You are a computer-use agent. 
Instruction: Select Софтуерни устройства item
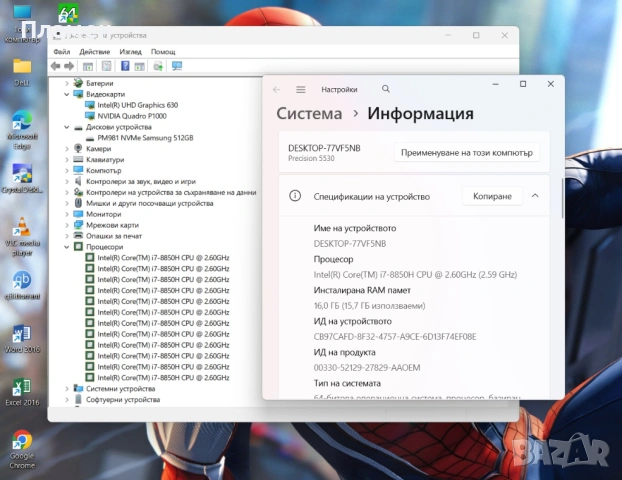point(123,399)
